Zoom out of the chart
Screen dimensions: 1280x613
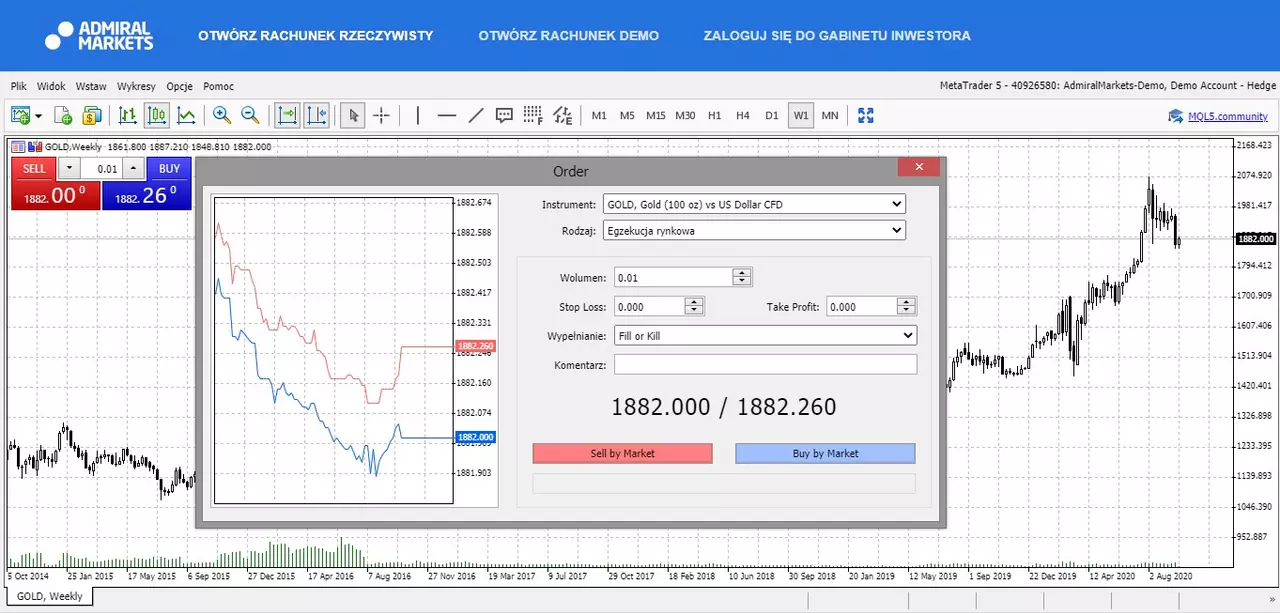click(x=250, y=115)
